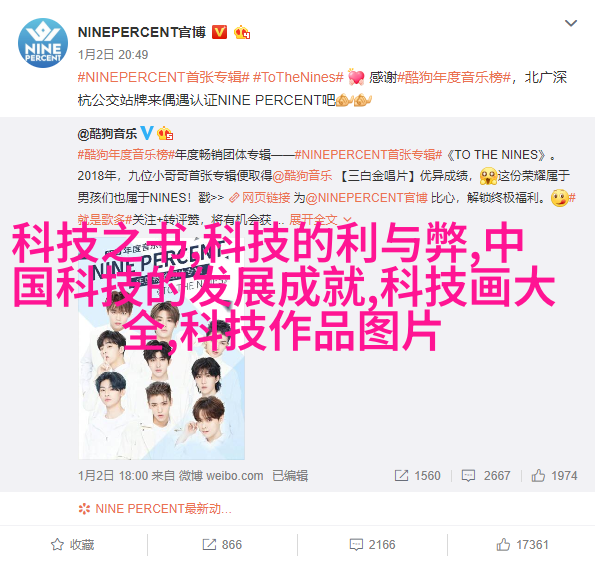Toggle 收藏 favorite star
This screenshot has width=595, height=562.
pos(72,545)
